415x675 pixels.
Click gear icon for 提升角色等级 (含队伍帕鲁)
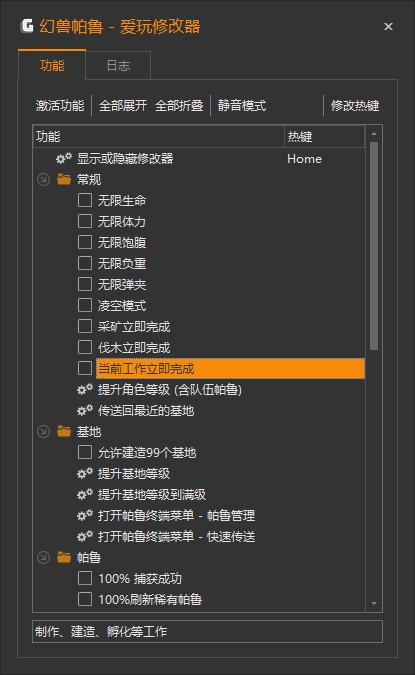tap(85, 390)
